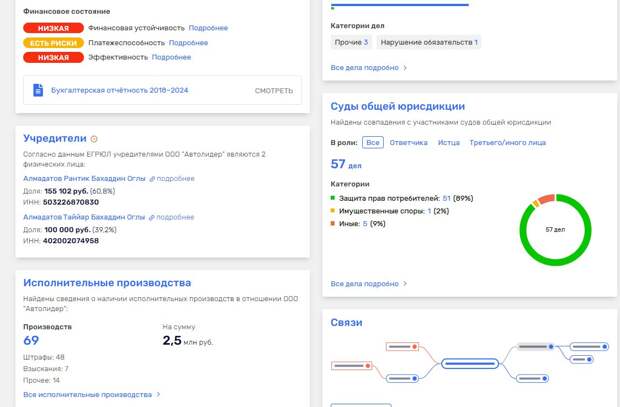Open the Связи connections graph

click(470, 364)
